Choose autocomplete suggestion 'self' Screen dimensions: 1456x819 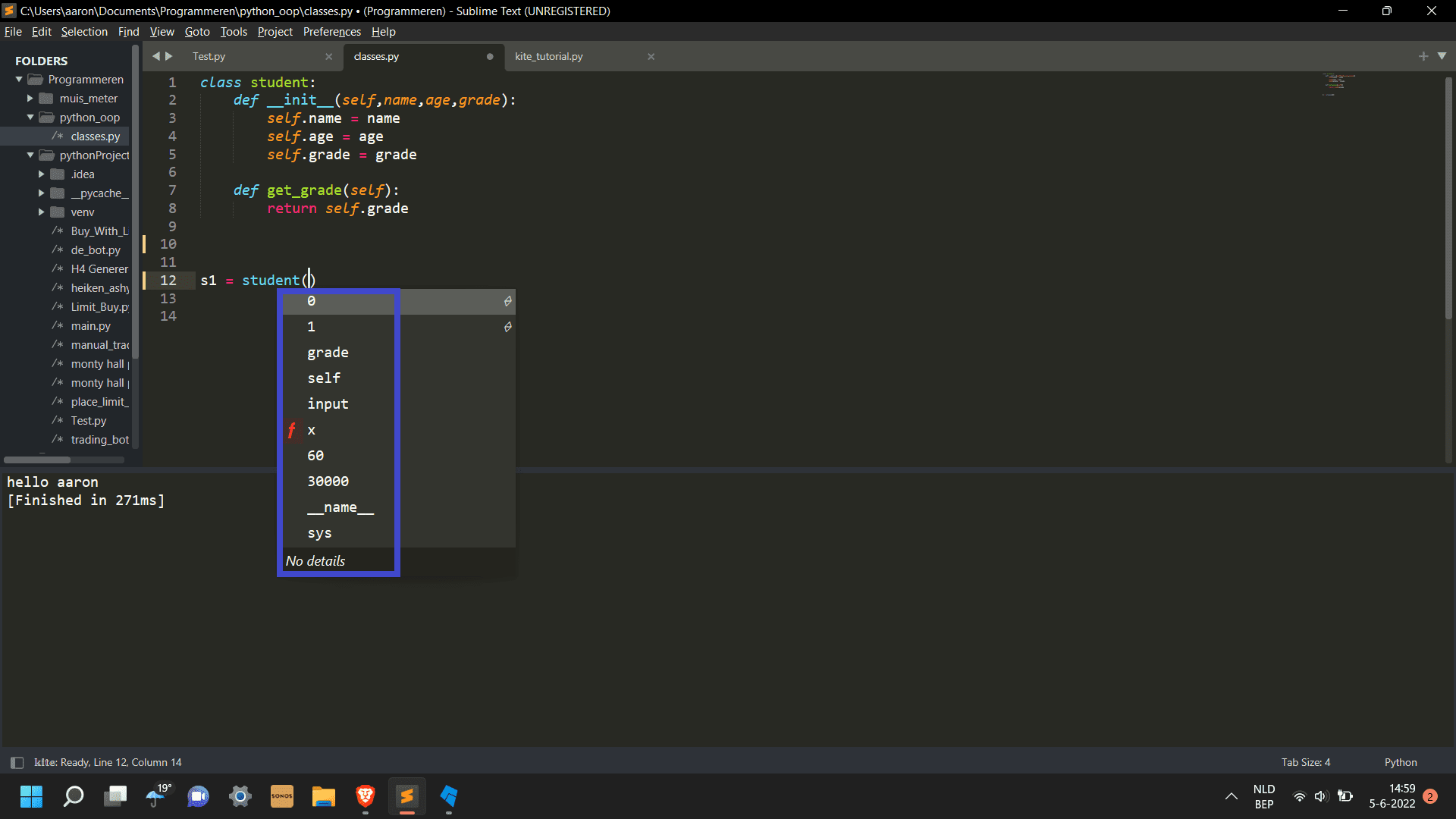(399, 378)
